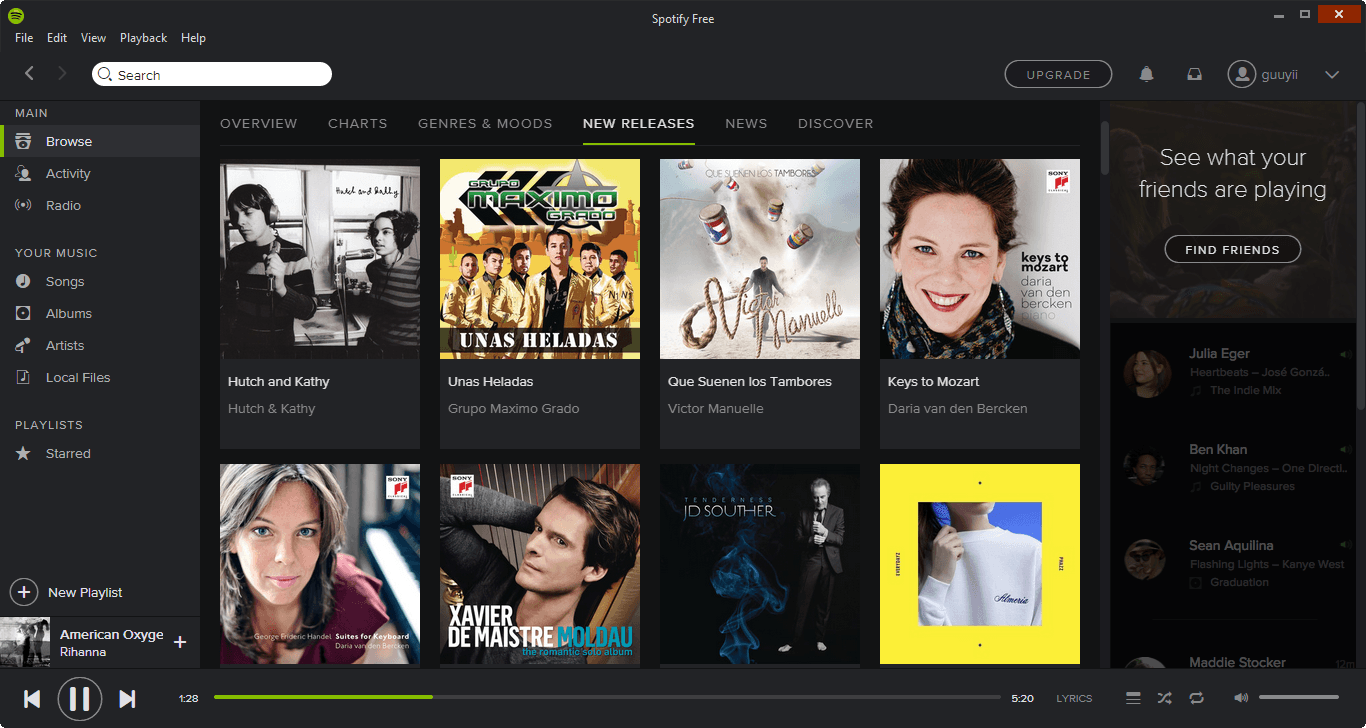Open Hutch & Kathy artist link
1366x728 pixels.
pyautogui.click(x=272, y=408)
